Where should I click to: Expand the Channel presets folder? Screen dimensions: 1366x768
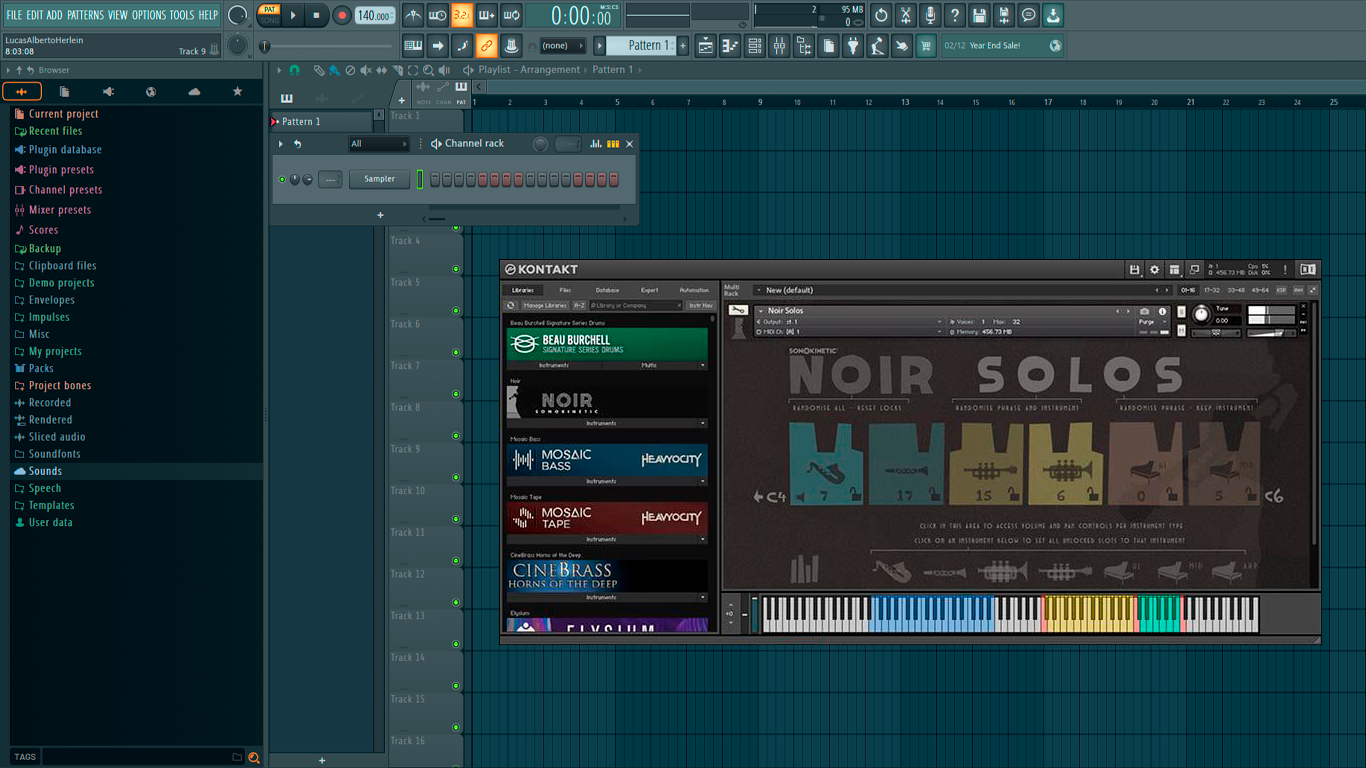(x=64, y=190)
